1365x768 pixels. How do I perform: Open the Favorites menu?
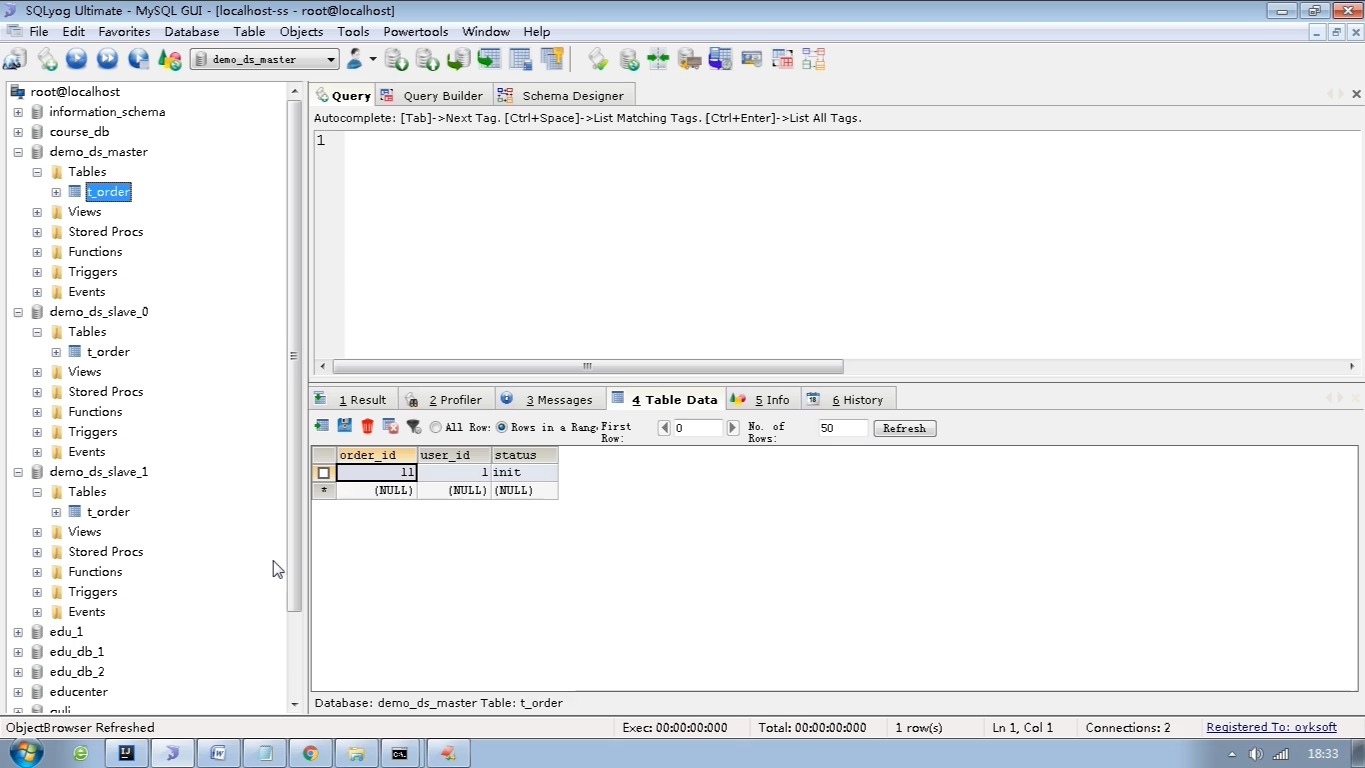click(x=124, y=32)
